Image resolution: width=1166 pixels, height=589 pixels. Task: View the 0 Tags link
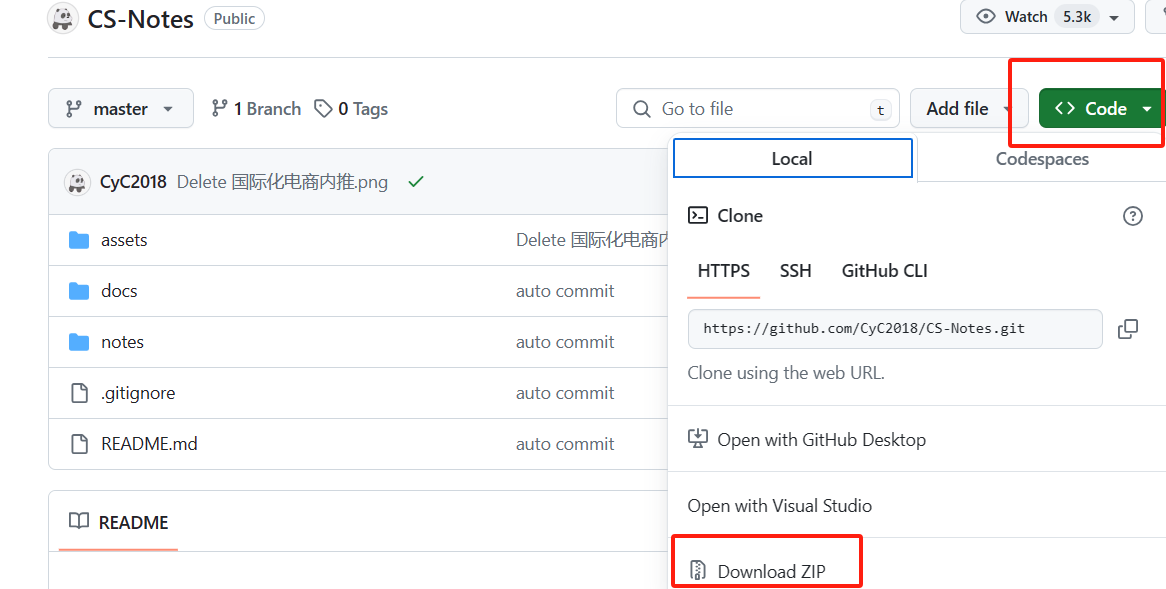point(351,109)
